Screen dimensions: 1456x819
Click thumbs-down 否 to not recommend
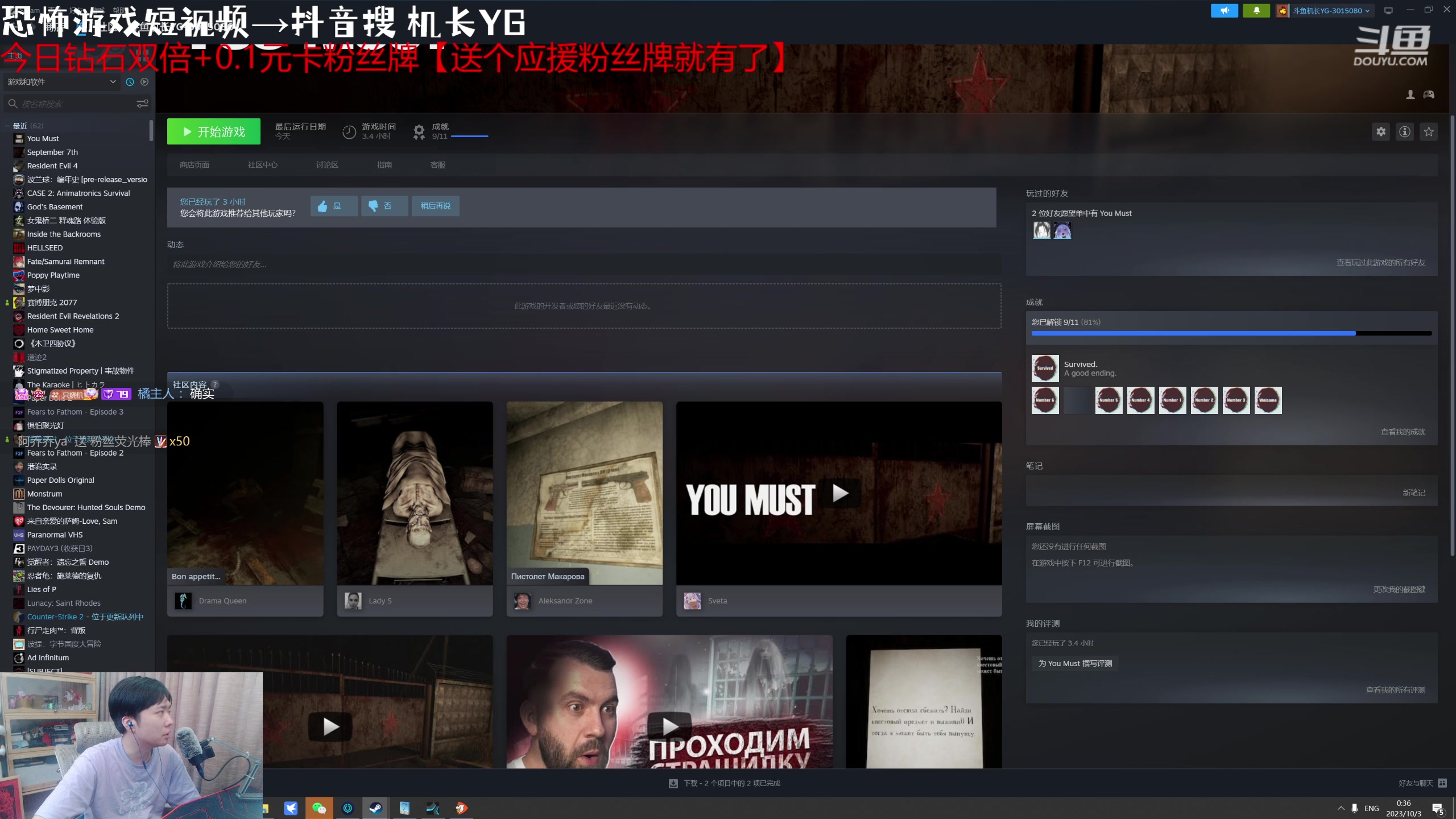[384, 206]
